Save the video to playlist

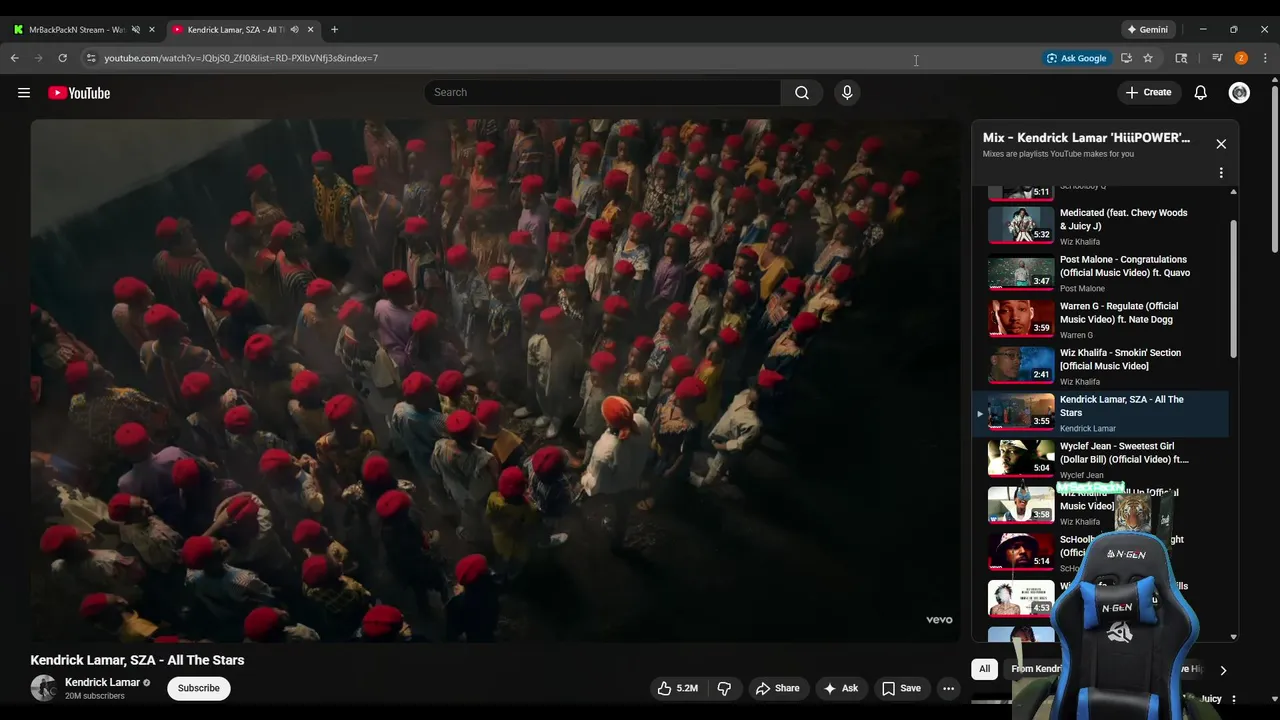[901, 688]
